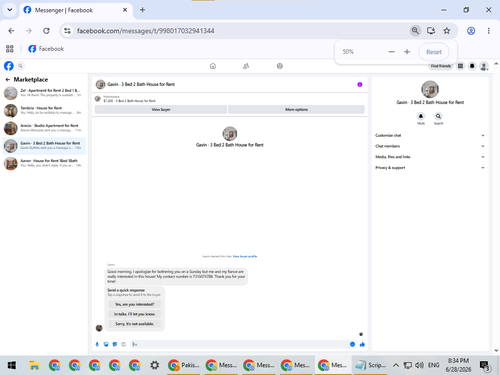Open Arecio Studio Apartment for Rent conversation

[44, 128]
